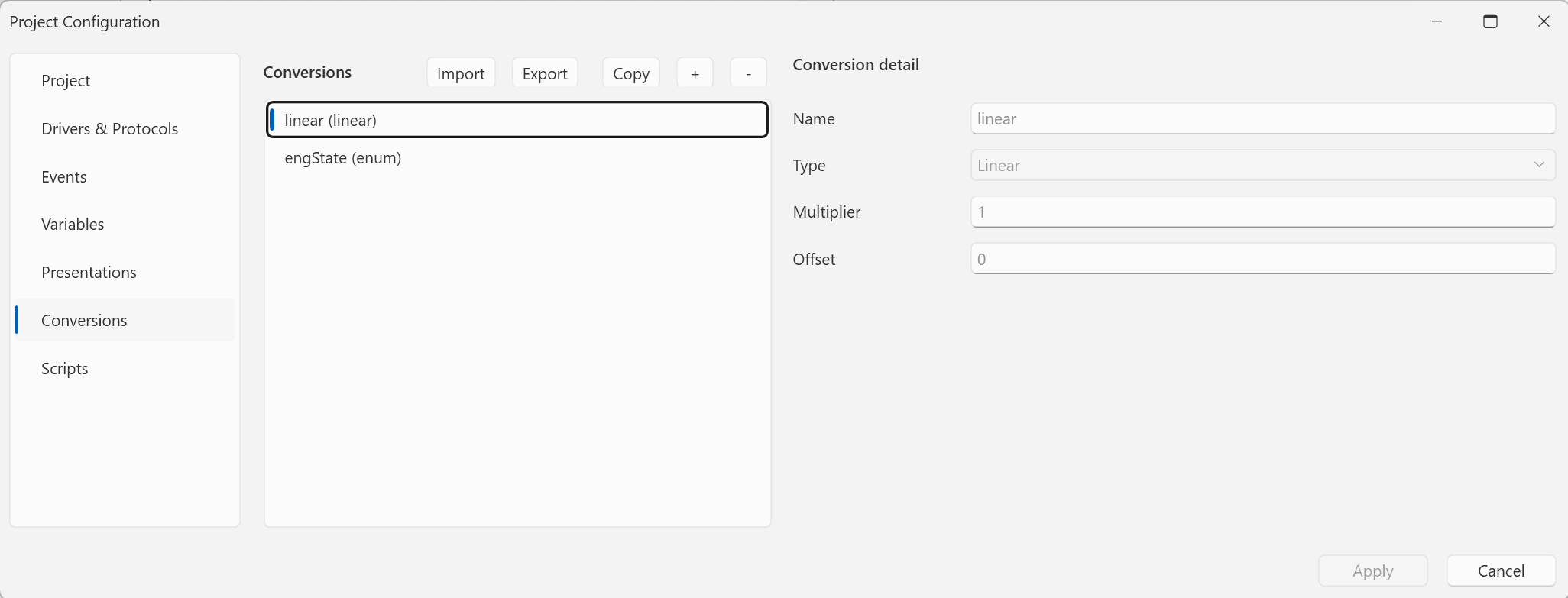Image resolution: width=1568 pixels, height=598 pixels.
Task: Open the Events section
Action: (125, 177)
